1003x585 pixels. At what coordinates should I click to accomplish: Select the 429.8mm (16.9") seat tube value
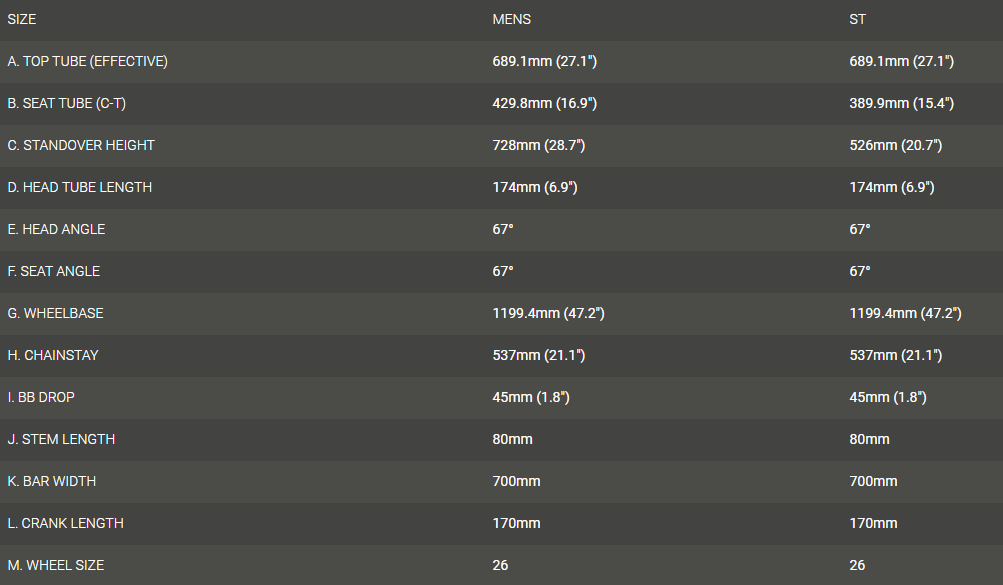click(544, 103)
